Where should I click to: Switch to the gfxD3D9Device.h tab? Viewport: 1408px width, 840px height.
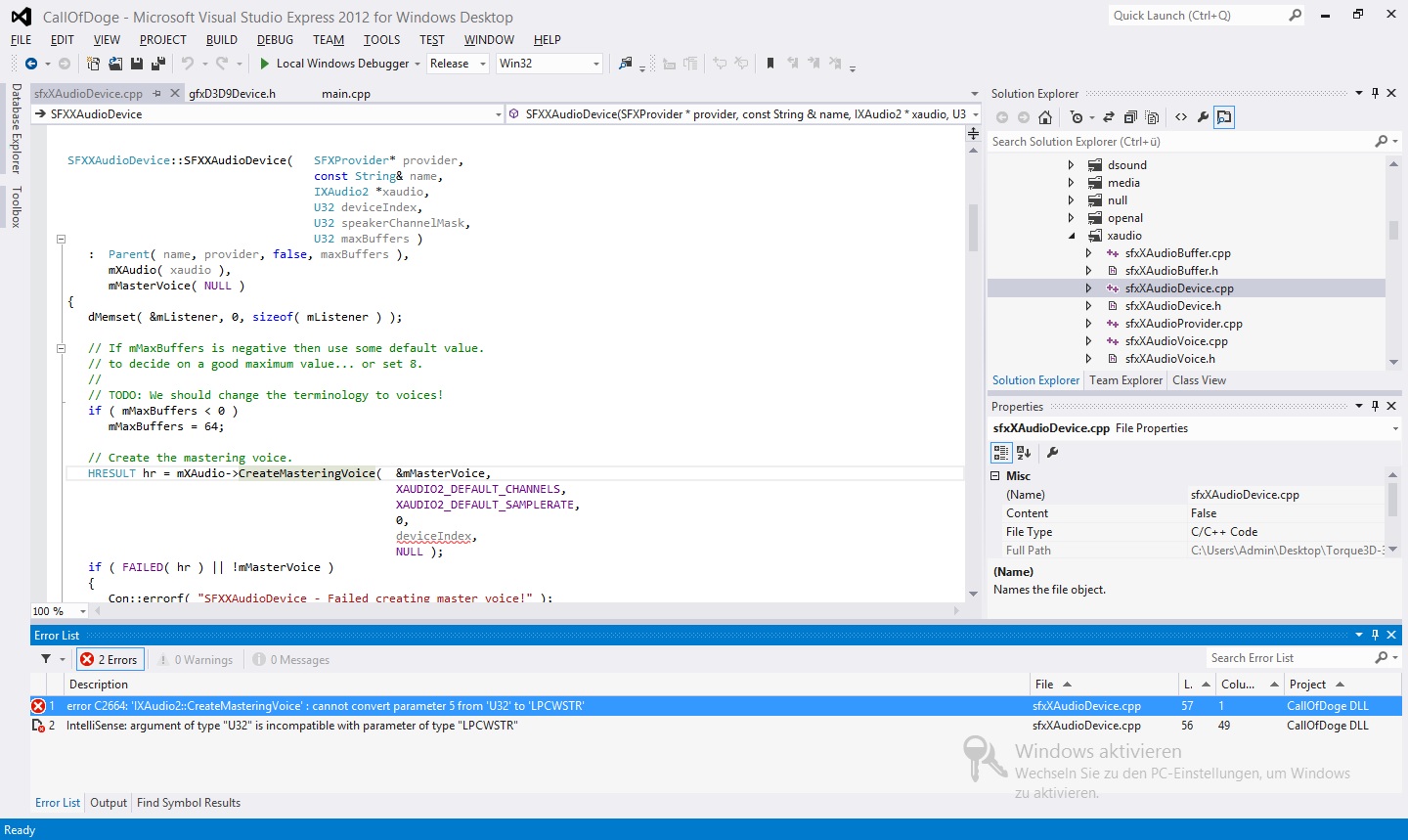click(232, 94)
